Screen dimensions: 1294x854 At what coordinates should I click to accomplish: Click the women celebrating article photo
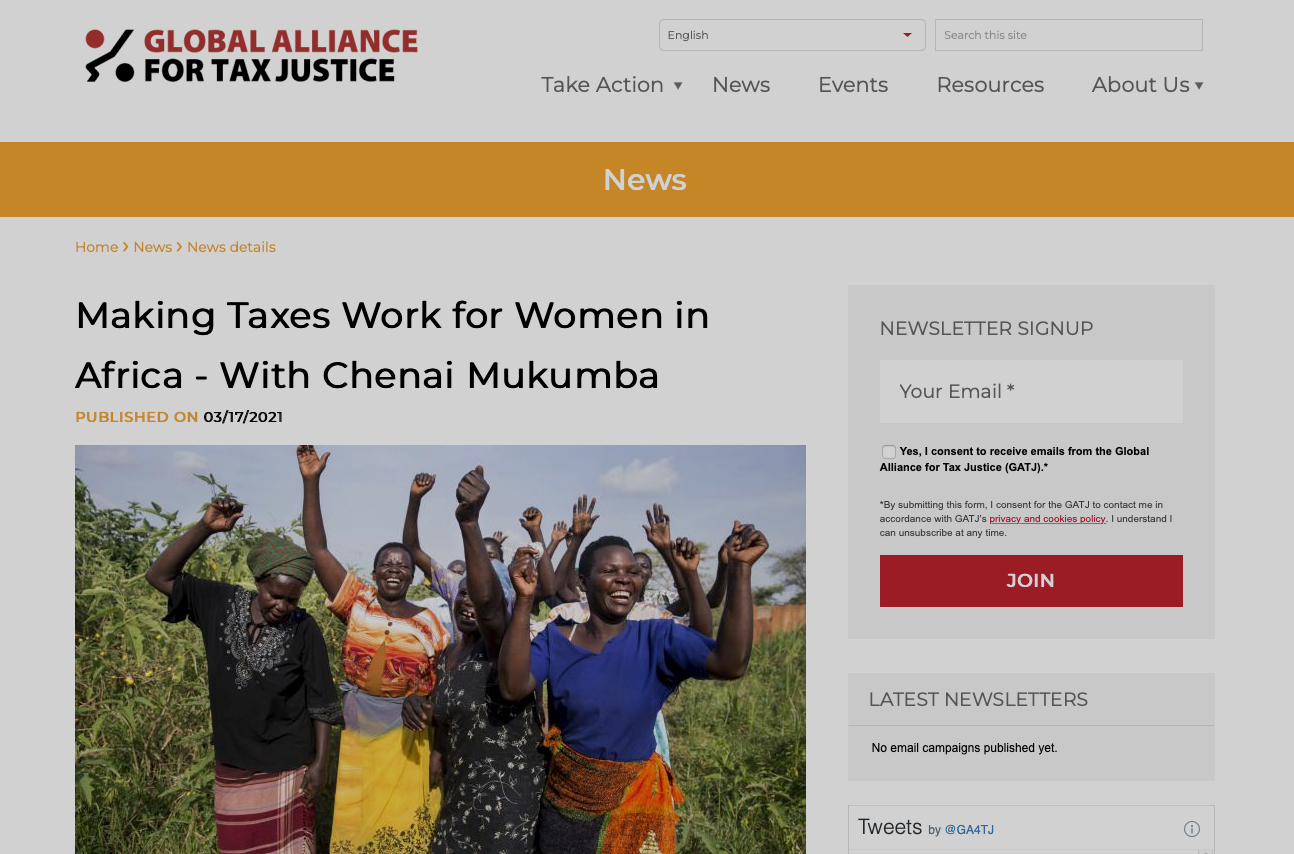tap(440, 649)
